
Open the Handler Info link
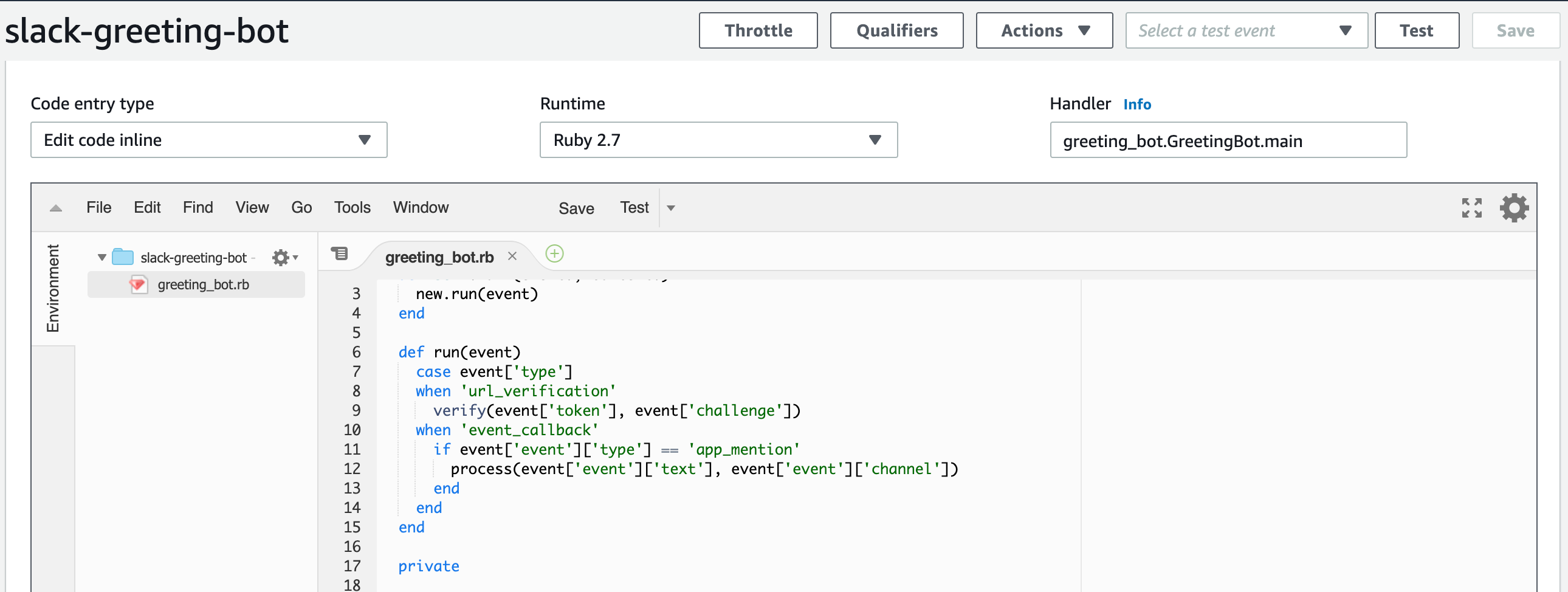[x=1137, y=104]
